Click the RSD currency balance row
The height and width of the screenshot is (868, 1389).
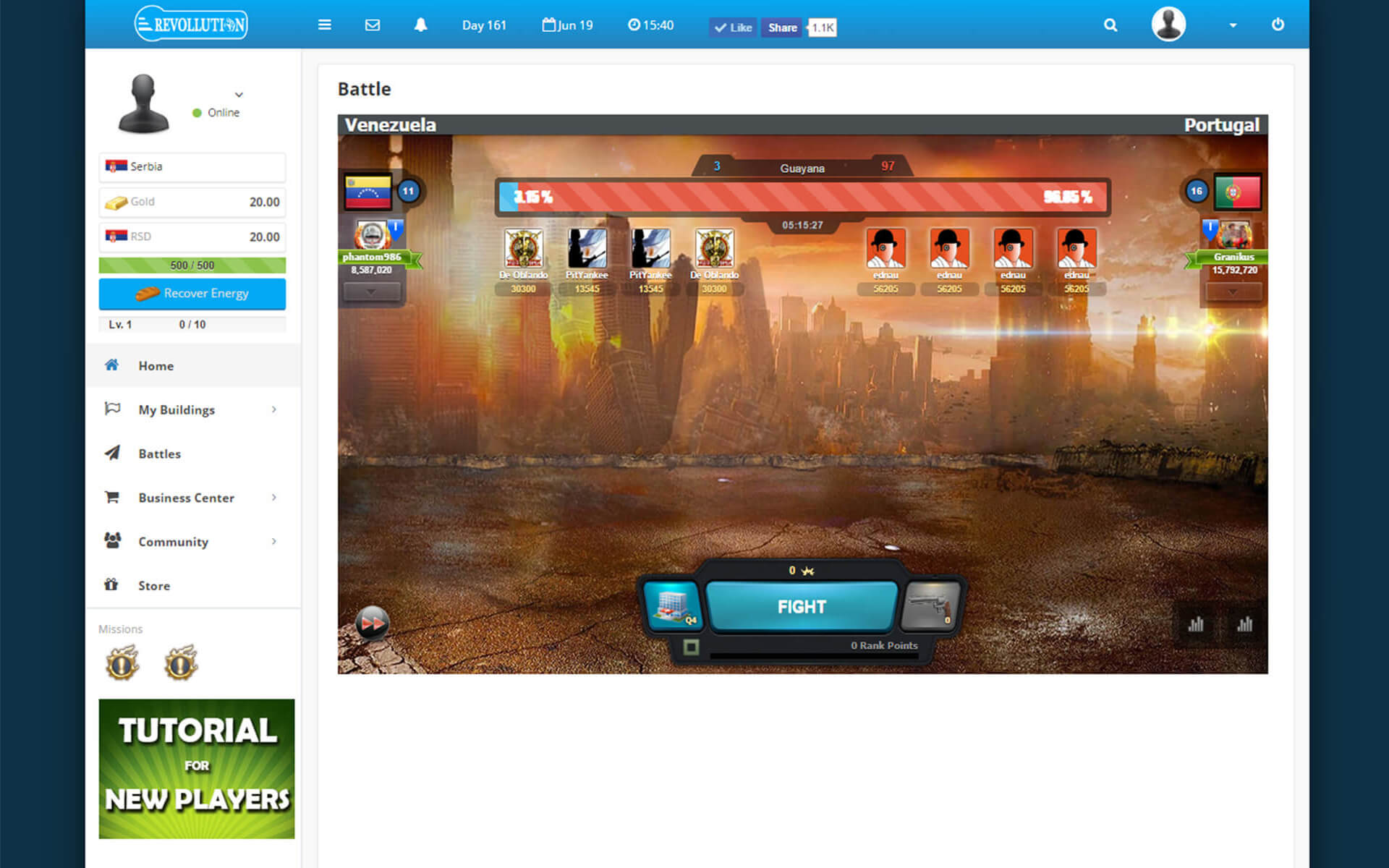(x=192, y=237)
